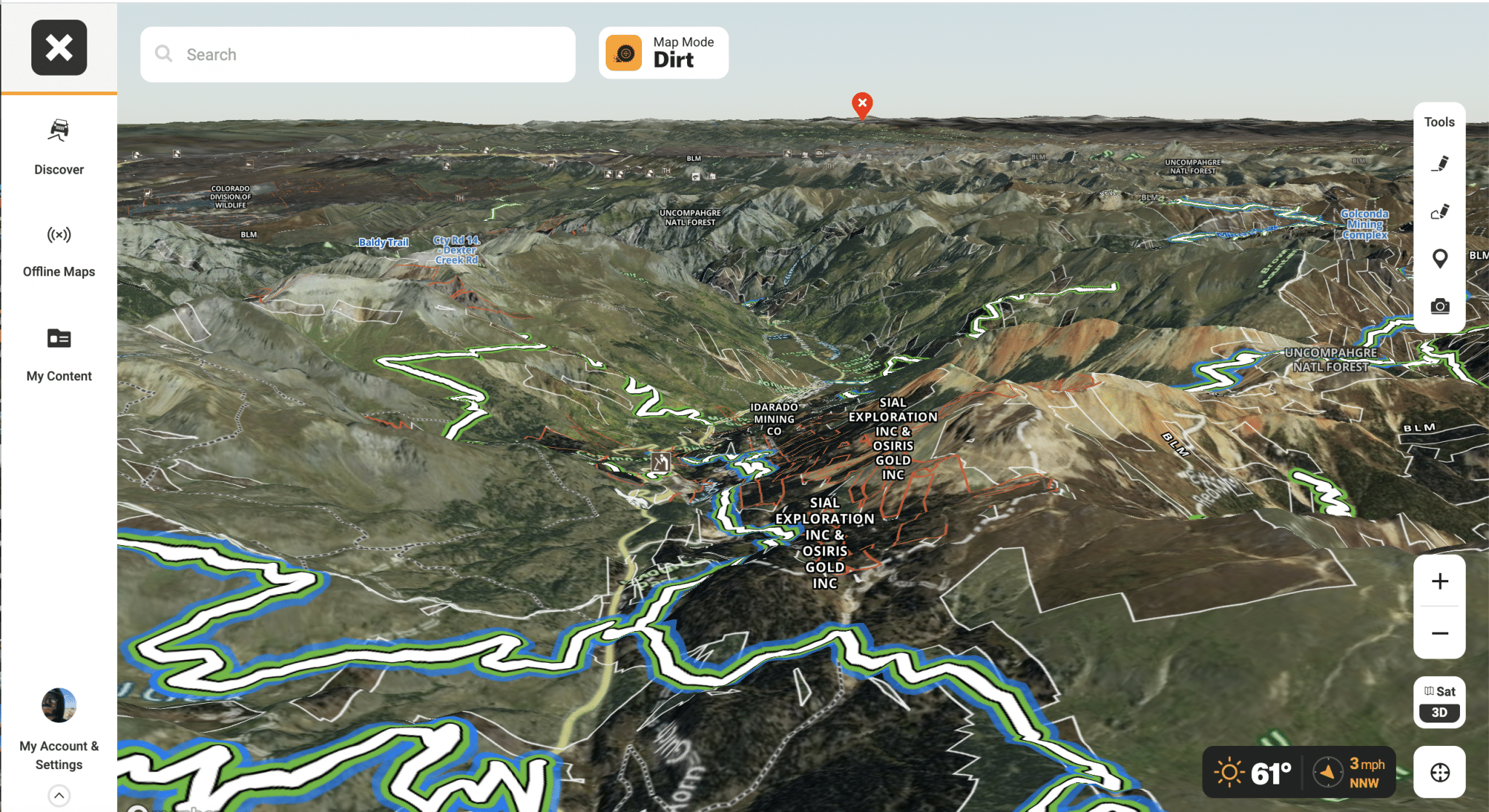The height and width of the screenshot is (812, 1489).
Task: Open the Tools panel header
Action: pos(1439,121)
